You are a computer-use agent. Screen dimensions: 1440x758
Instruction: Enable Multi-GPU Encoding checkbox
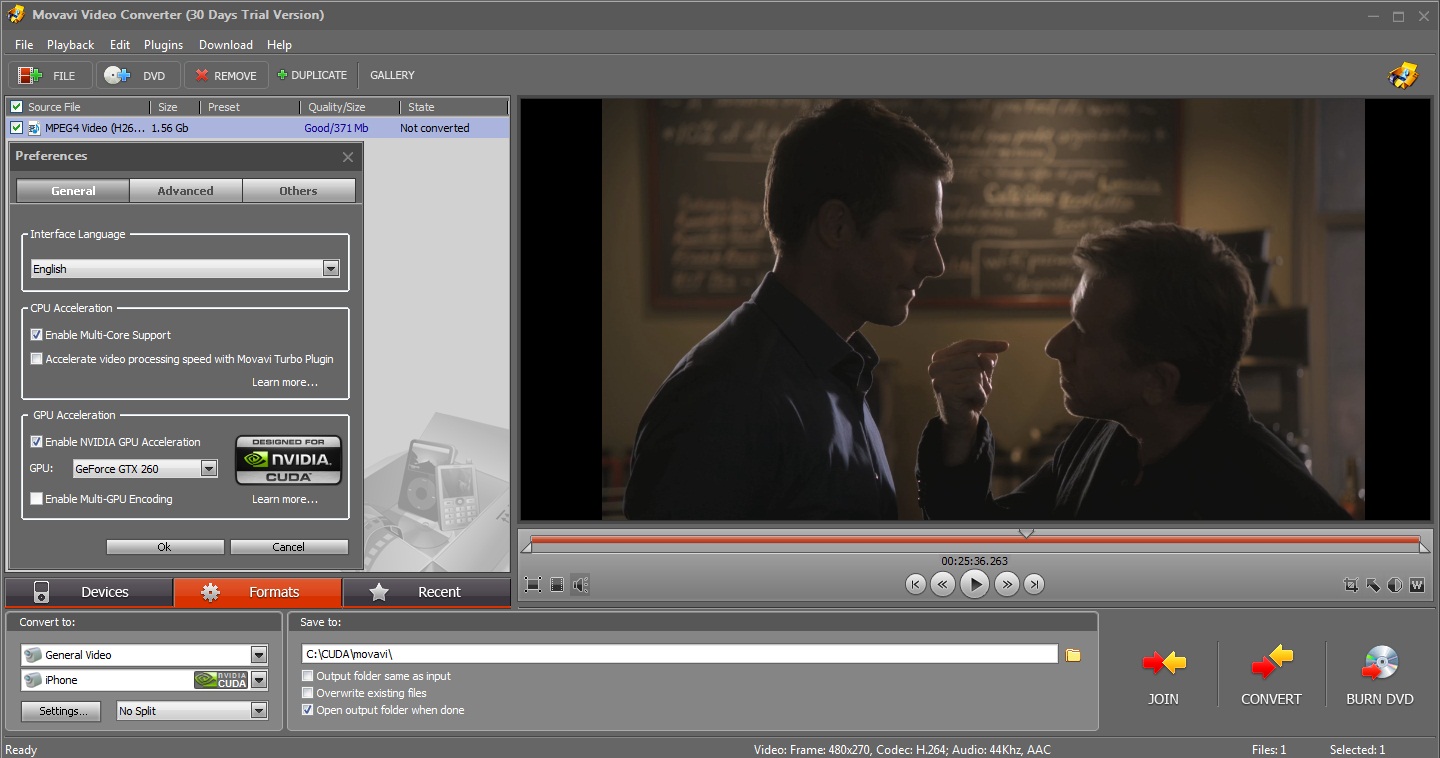click(x=37, y=499)
